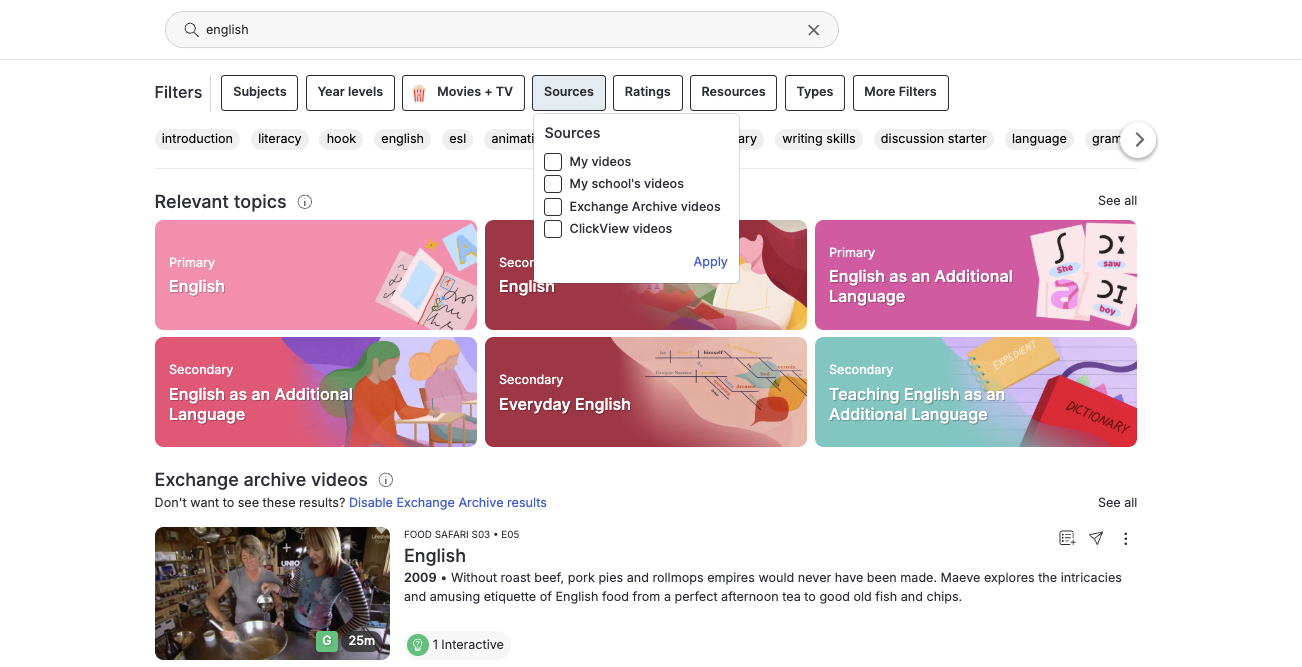Screen dimensions: 1302x667
Task: Click the search magnifier icon
Action: (191, 30)
